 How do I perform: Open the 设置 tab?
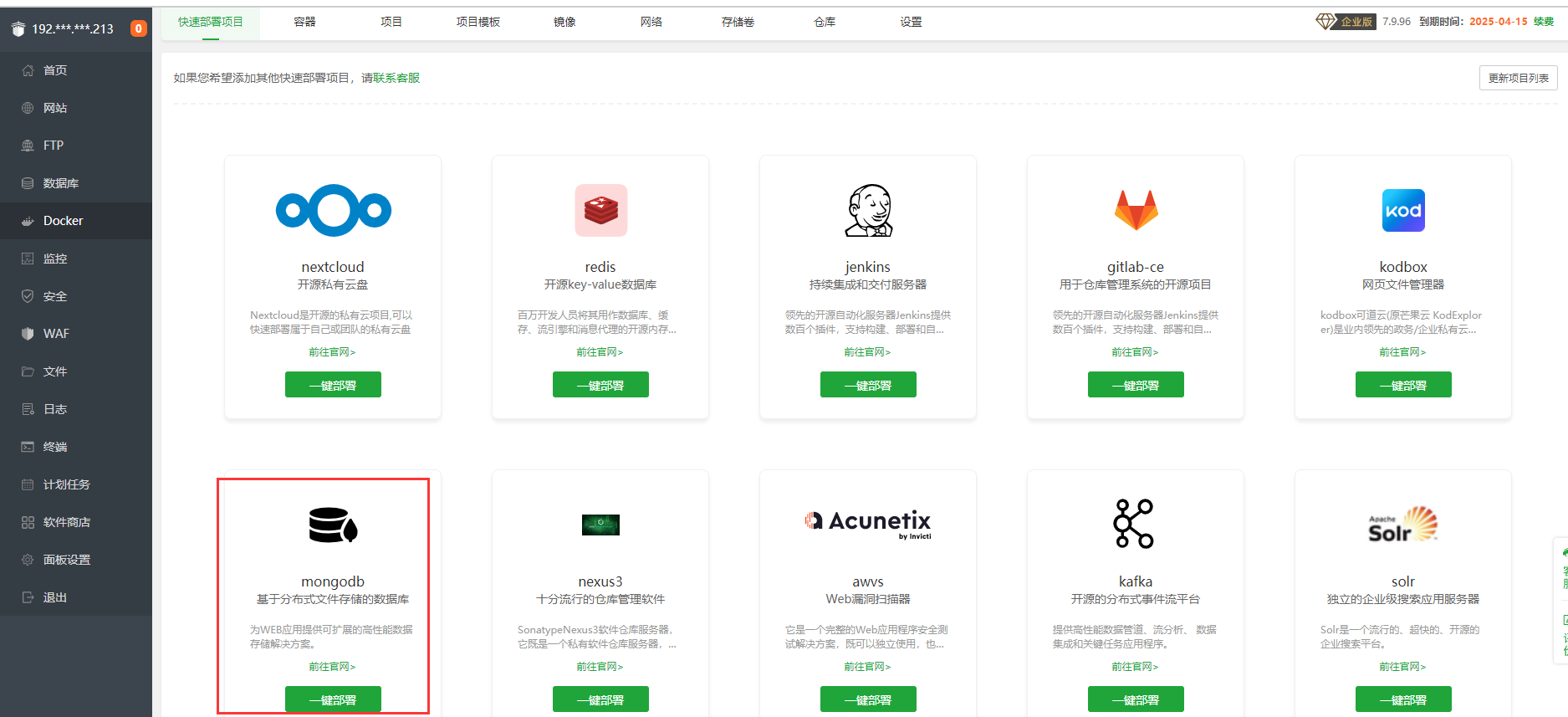pos(911,22)
